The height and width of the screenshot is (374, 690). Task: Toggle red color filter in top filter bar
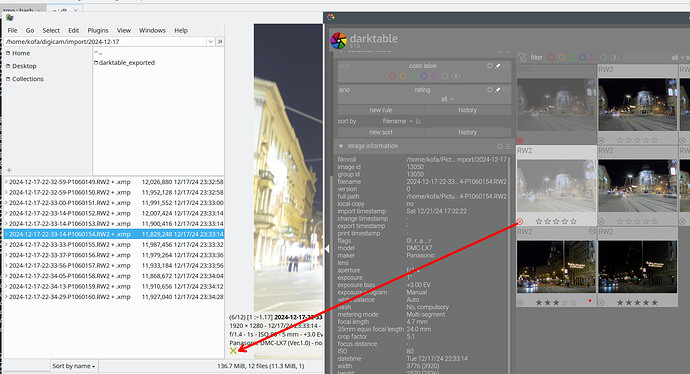(551, 58)
